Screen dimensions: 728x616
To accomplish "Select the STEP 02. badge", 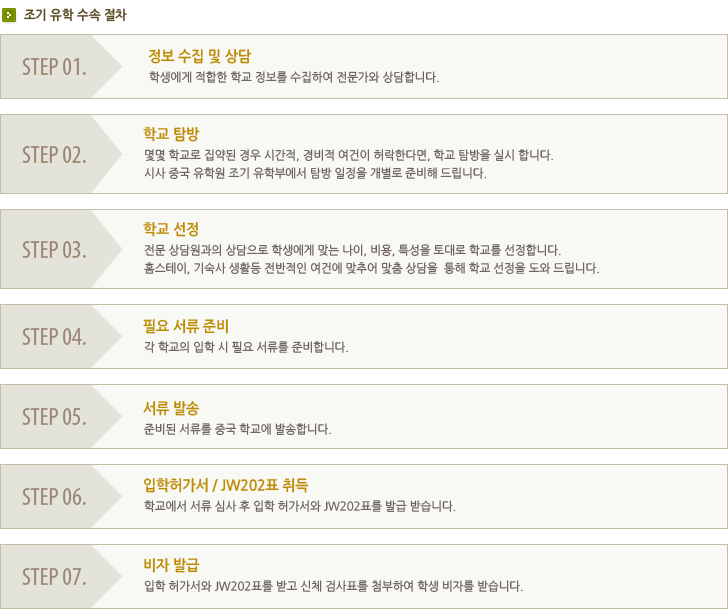I will tap(54, 155).
